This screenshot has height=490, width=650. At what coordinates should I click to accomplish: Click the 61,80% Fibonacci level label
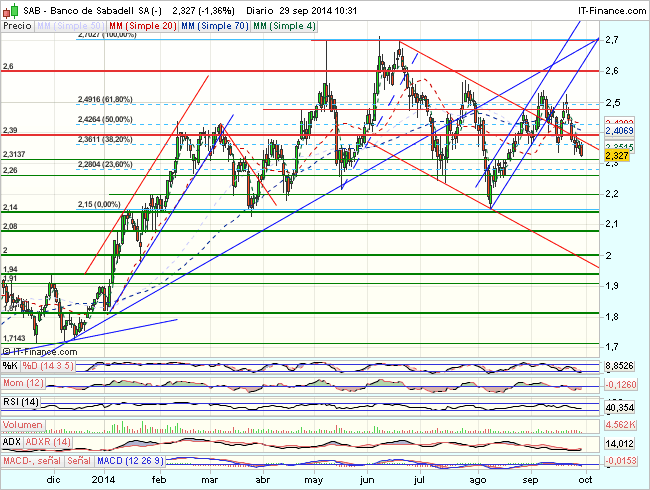(105, 100)
